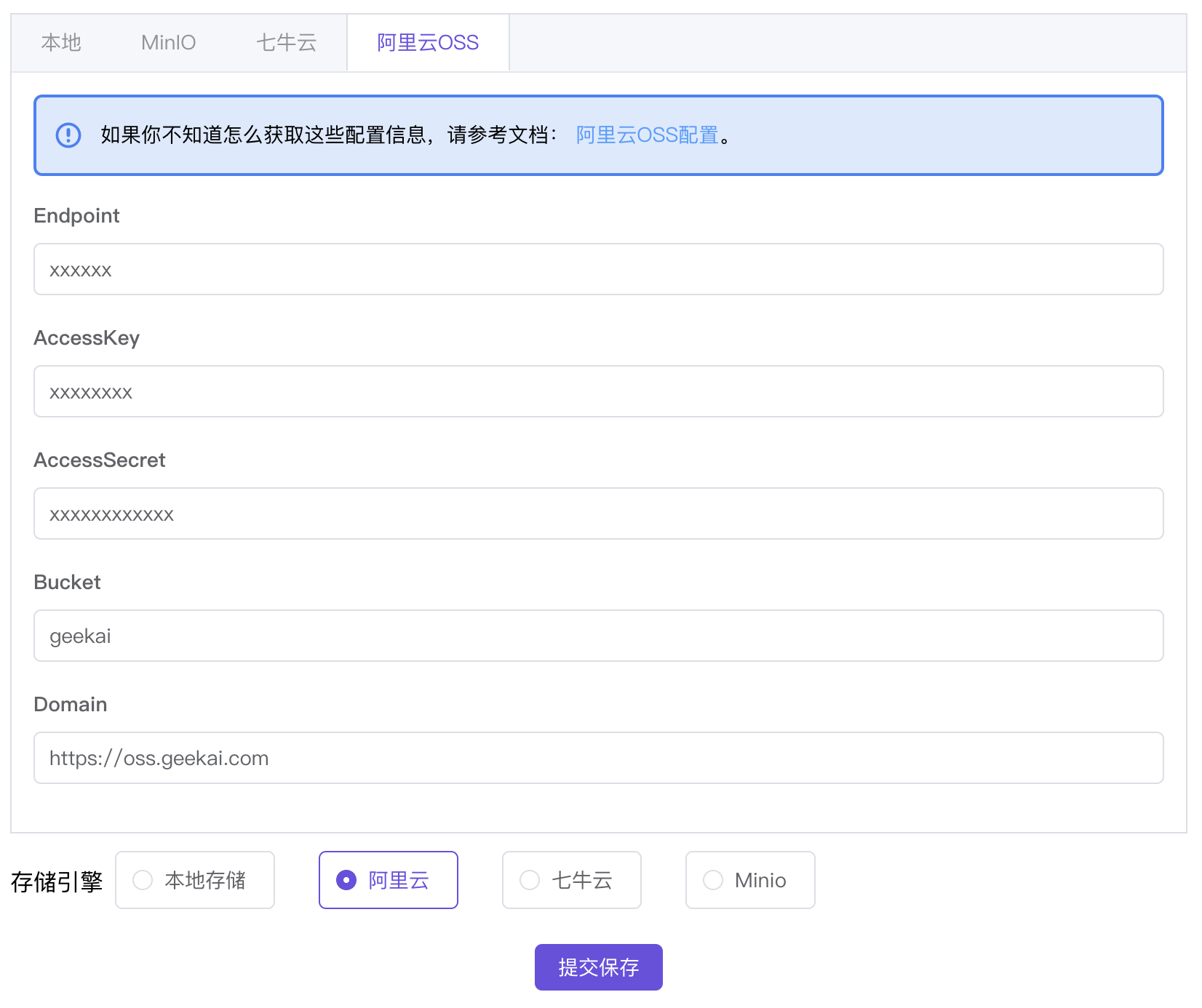Click the AccessSecret field label
1202x1008 pixels.
pyautogui.click(x=100, y=460)
